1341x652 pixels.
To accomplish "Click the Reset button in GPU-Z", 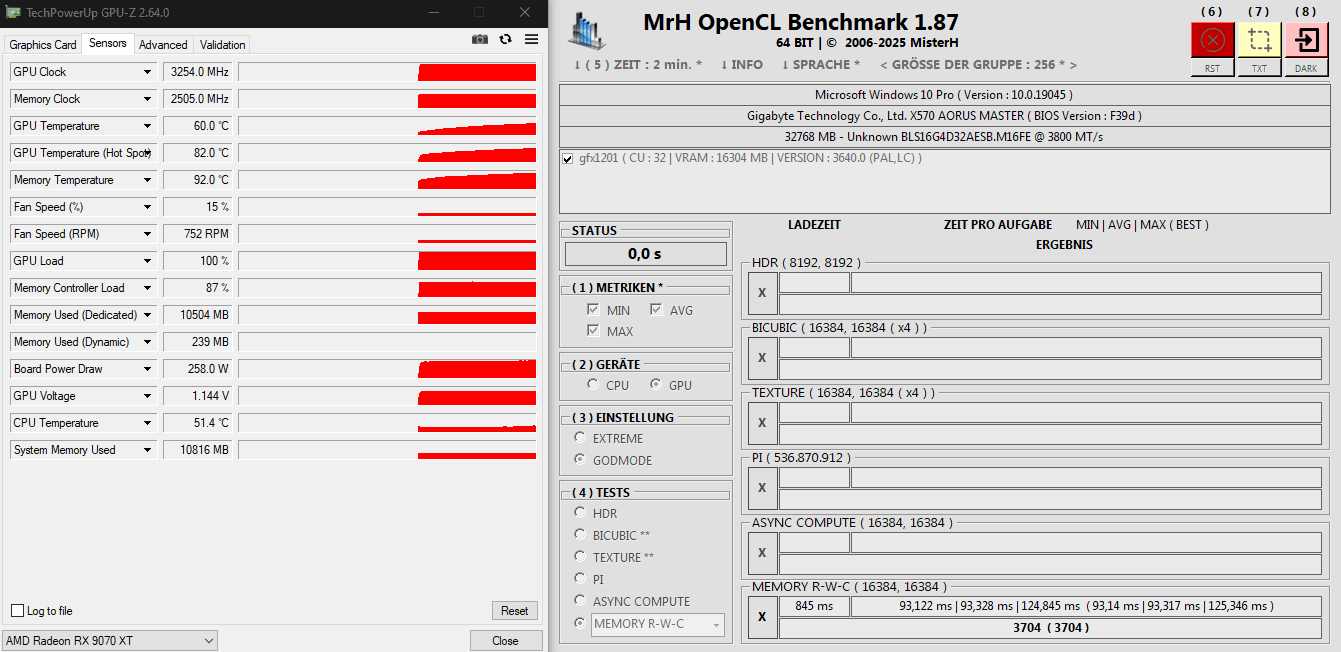I will click(515, 610).
